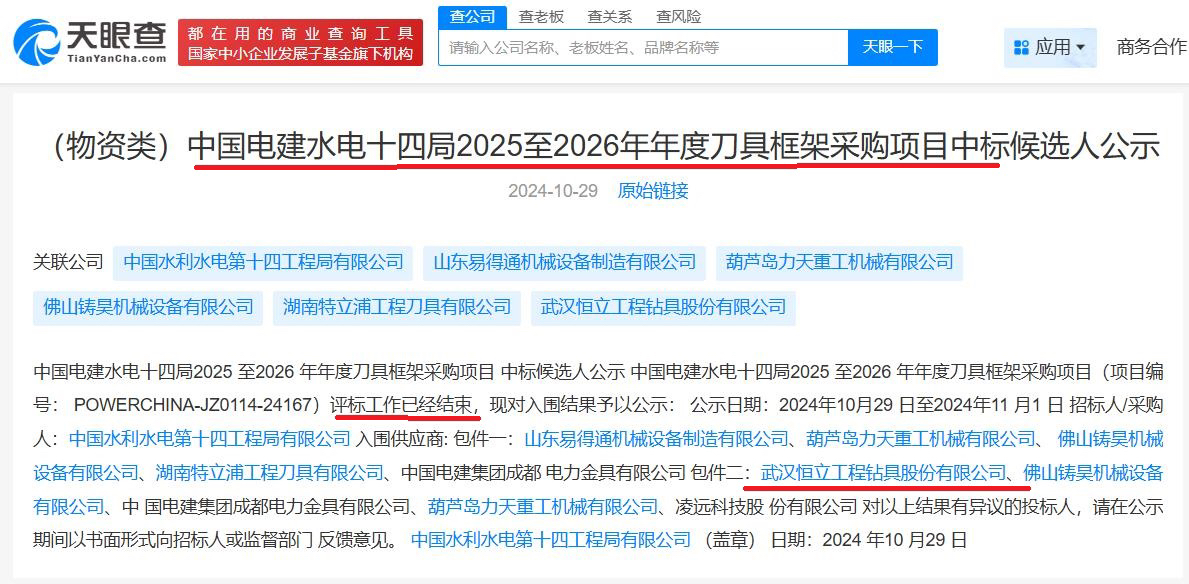Open 中国水利水电第十四工程局有限公司 link after 招标人/采购人
The image size is (1189, 584).
[x=210, y=438]
